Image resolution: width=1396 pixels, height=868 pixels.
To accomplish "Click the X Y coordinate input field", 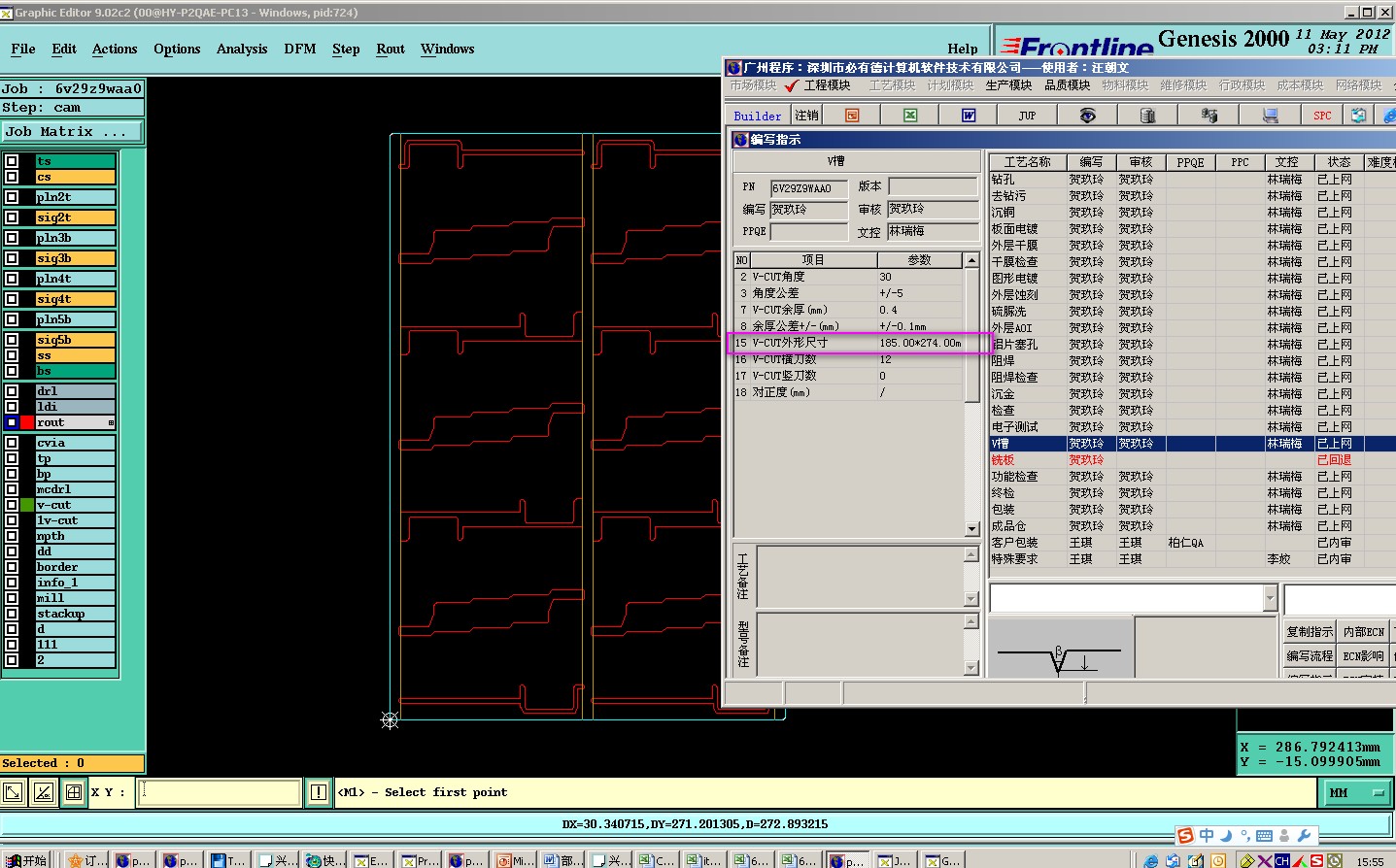I will pos(220,792).
